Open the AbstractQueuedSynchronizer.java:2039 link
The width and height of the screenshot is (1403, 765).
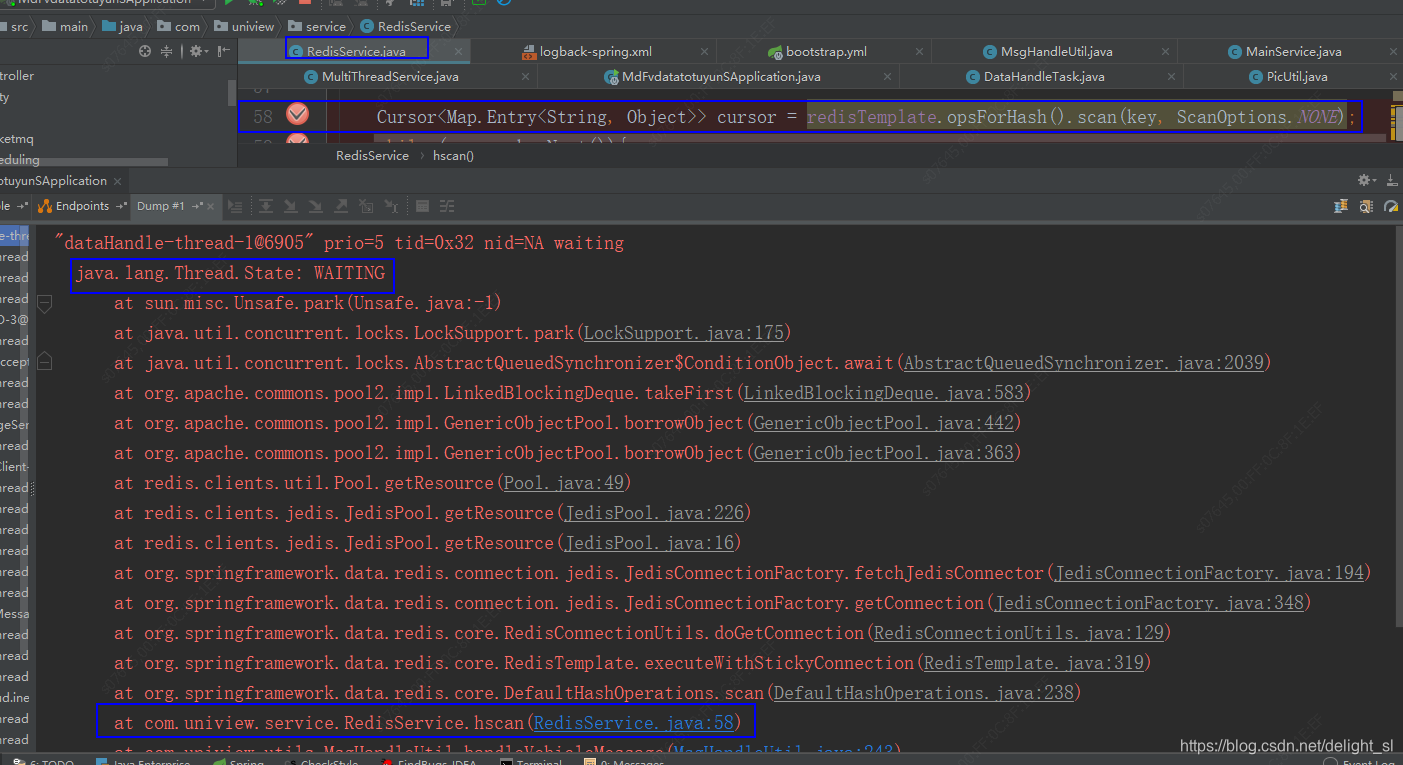click(x=1083, y=363)
